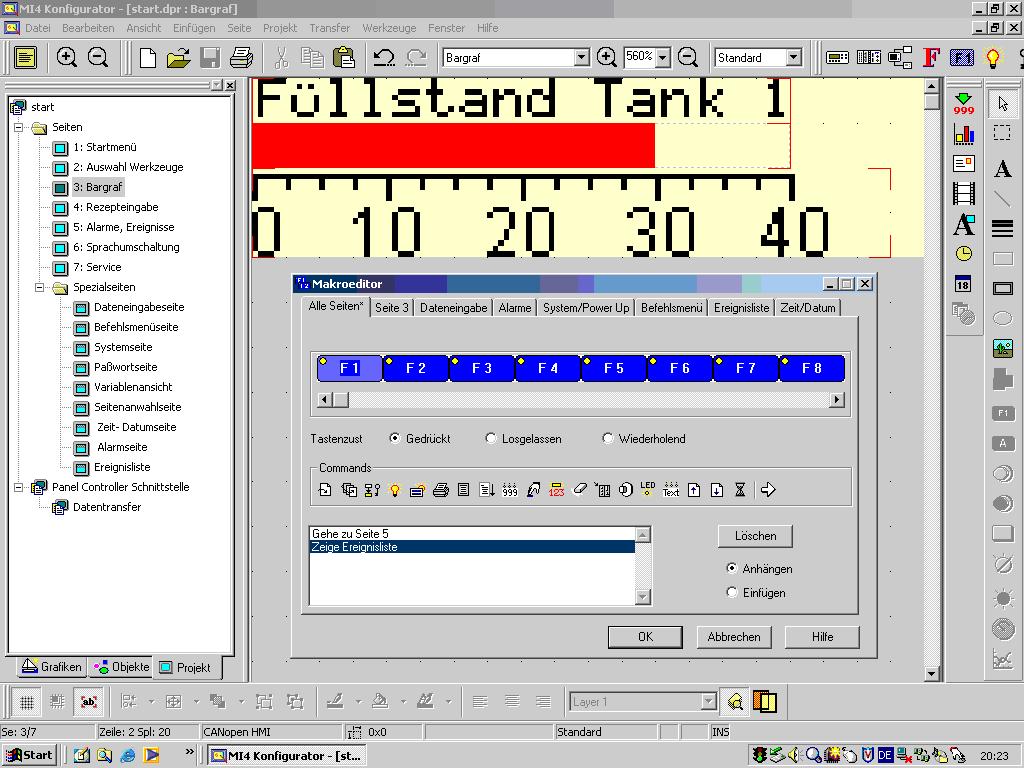
Task: Click the Windows Start button
Action: (x=29, y=755)
